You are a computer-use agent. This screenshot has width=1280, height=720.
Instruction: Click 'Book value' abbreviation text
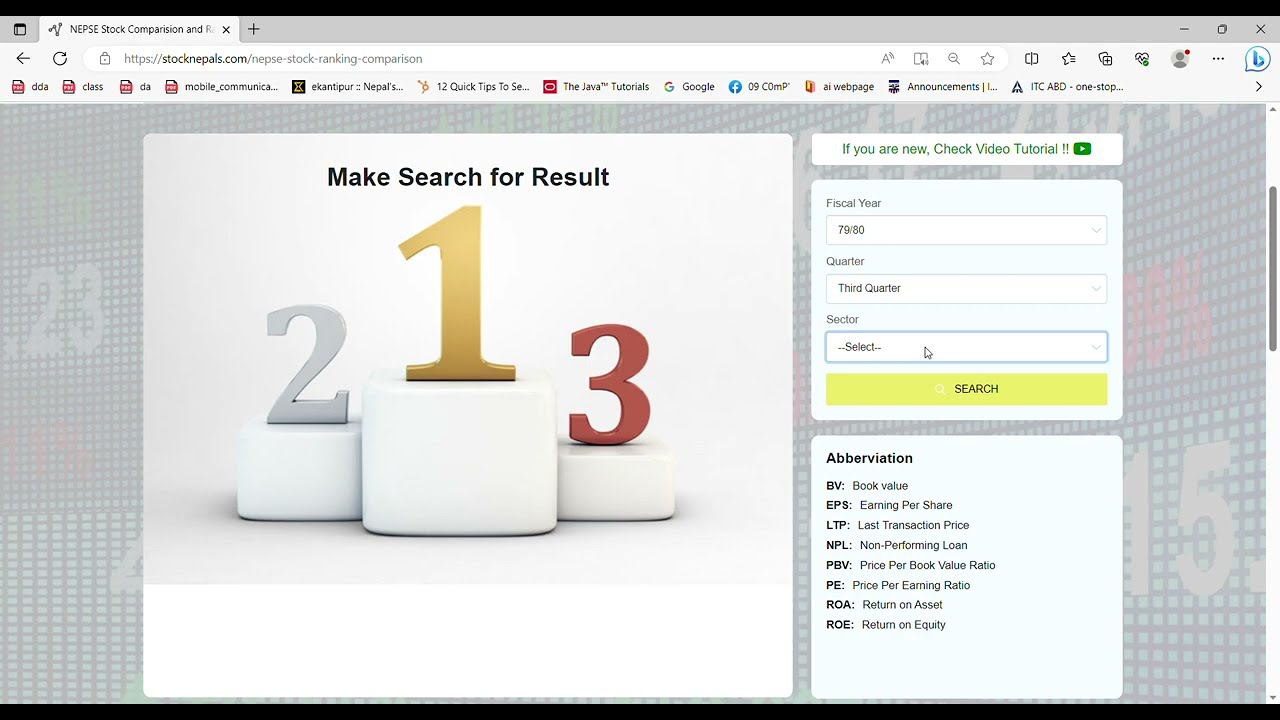coord(880,486)
